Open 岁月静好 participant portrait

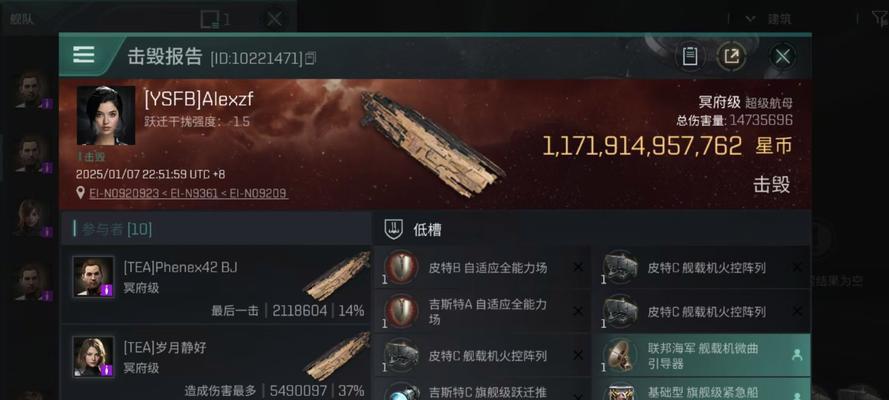(93, 357)
